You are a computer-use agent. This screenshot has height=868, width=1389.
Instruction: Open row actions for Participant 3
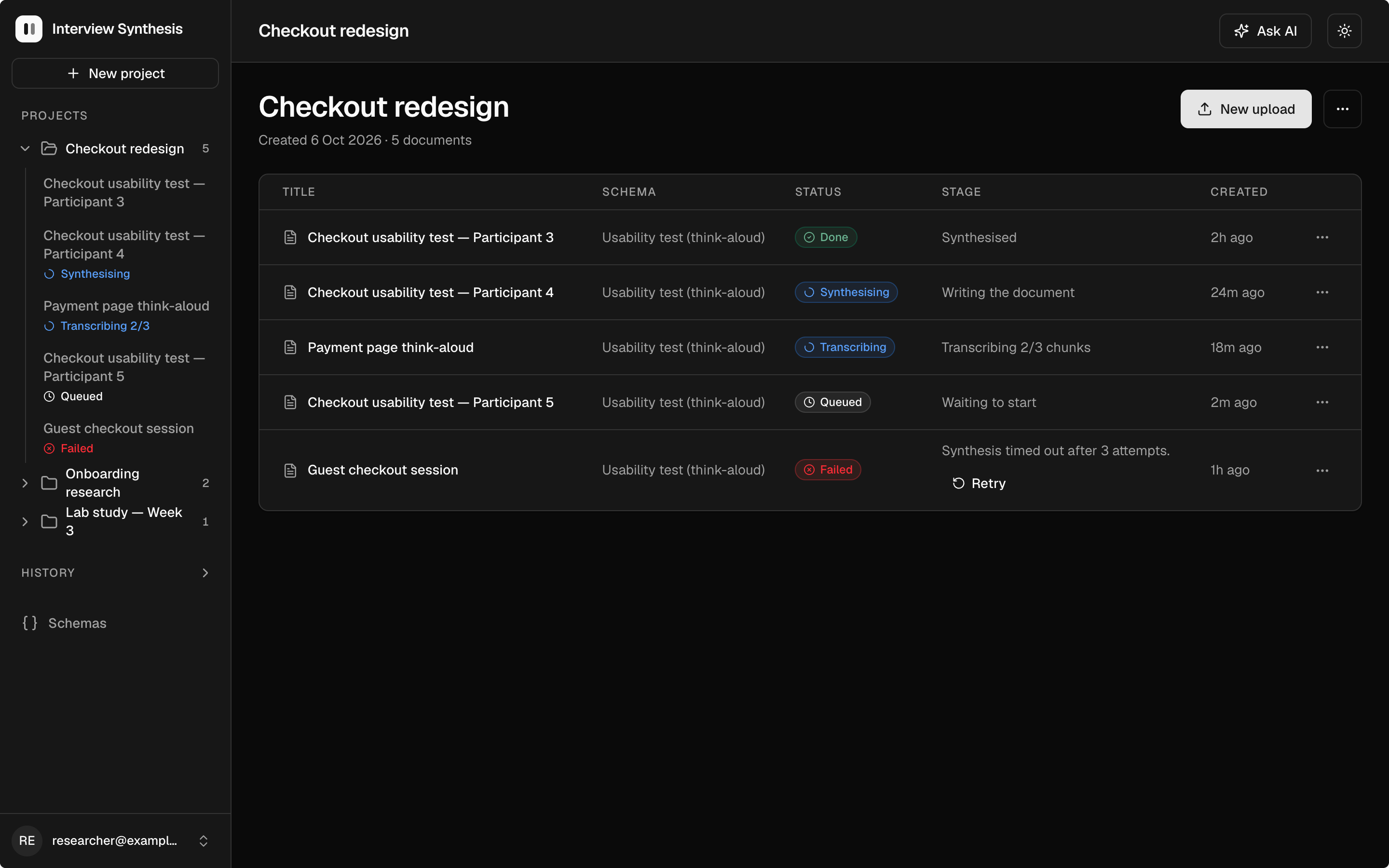coord(1322,237)
